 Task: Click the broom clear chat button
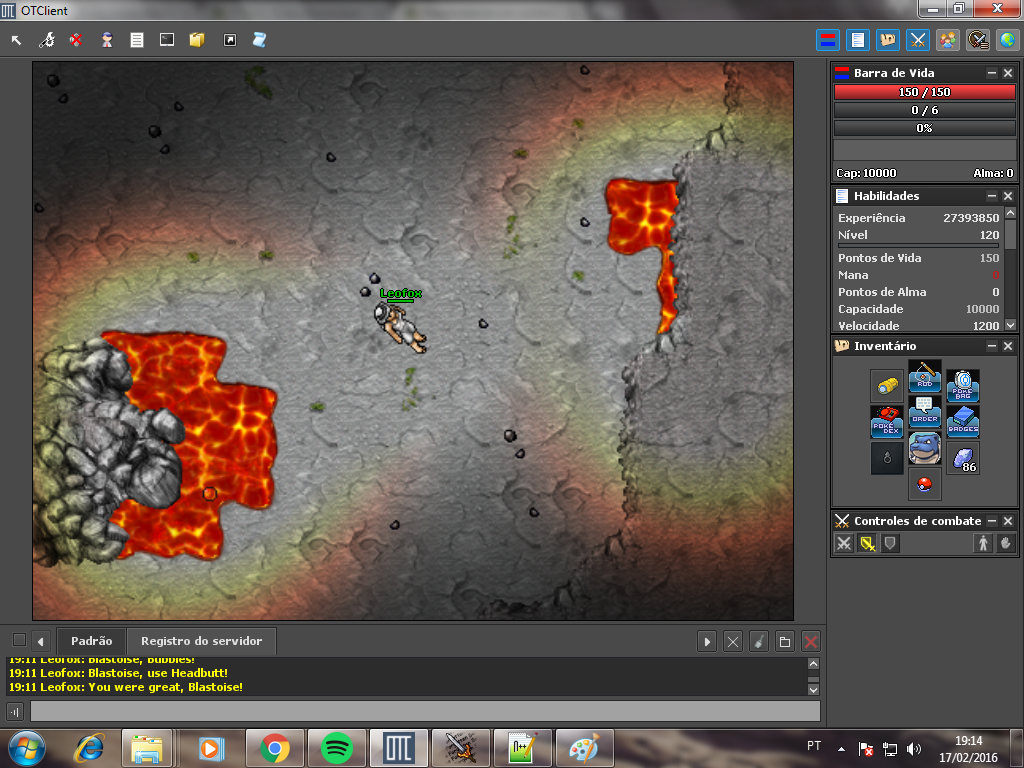pos(759,641)
